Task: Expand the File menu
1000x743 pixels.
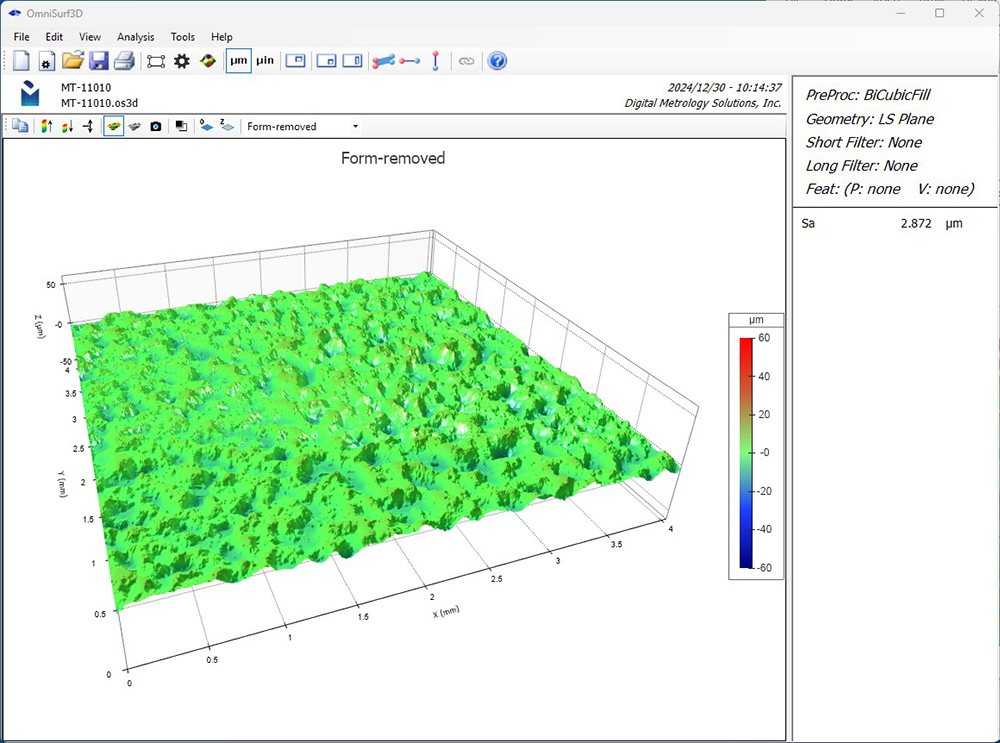Action: (22, 37)
